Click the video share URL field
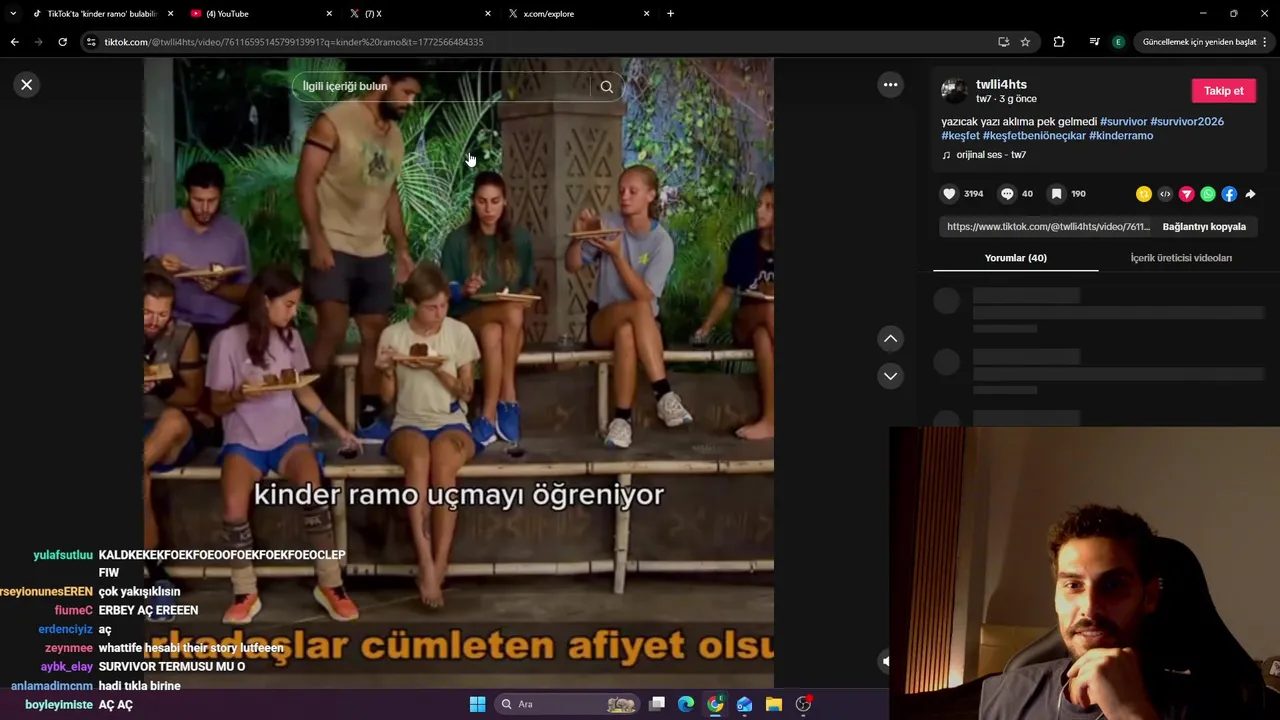 coord(1048,227)
